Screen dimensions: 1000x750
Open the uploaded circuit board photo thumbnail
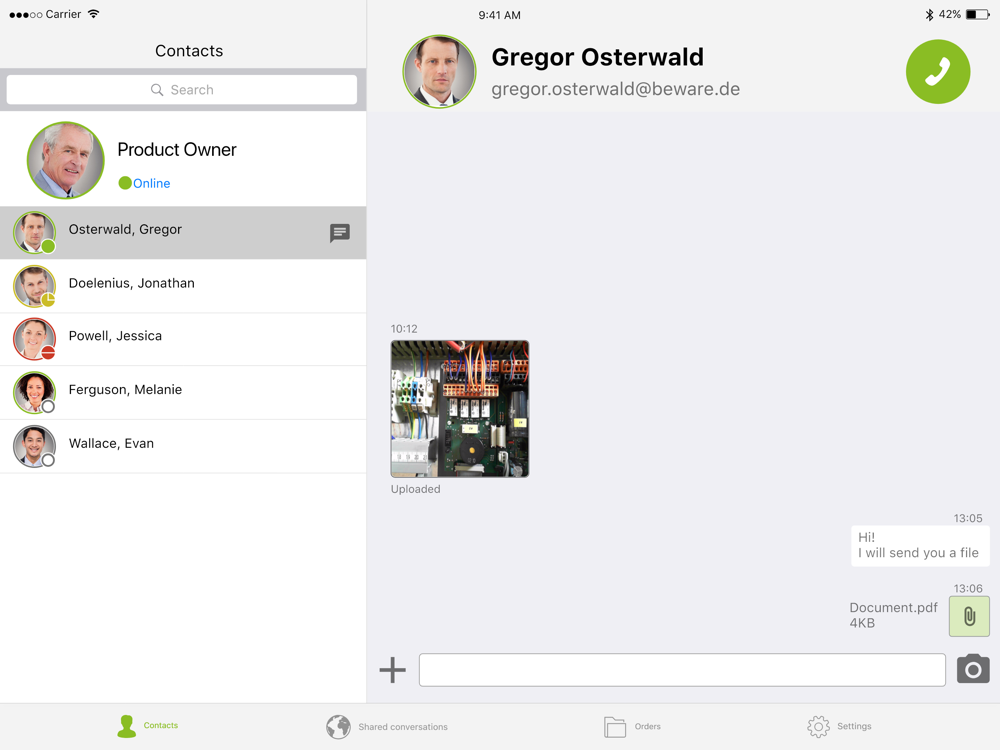pos(460,409)
